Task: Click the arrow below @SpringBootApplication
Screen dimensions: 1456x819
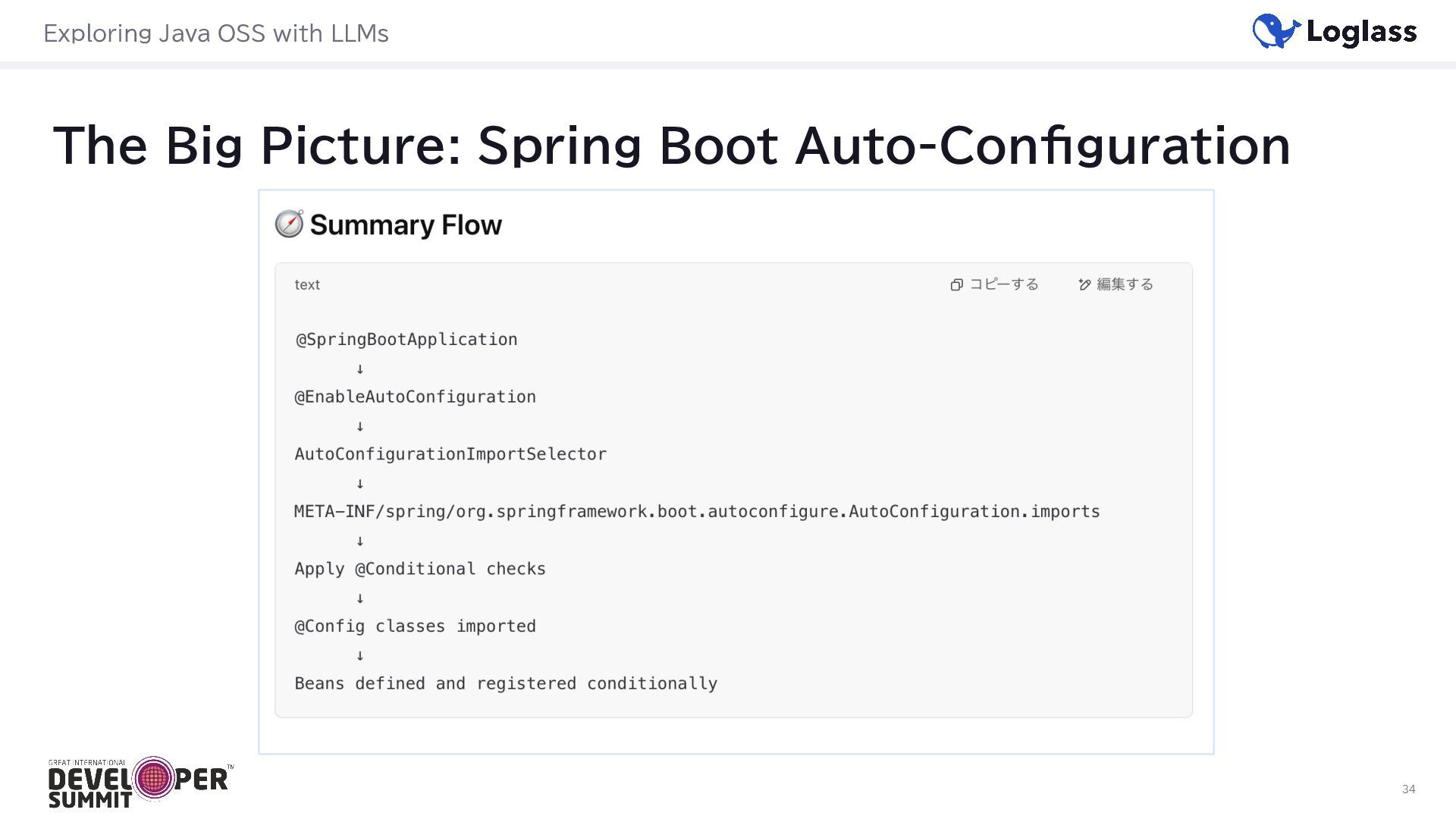Action: coord(360,369)
